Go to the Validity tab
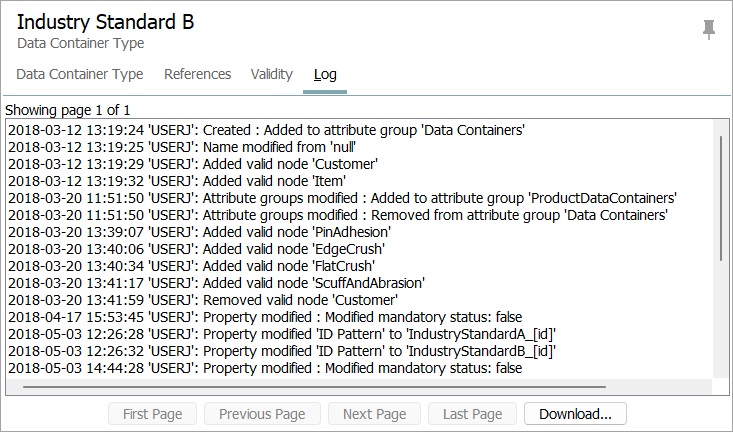The image size is (733, 432). click(x=272, y=74)
